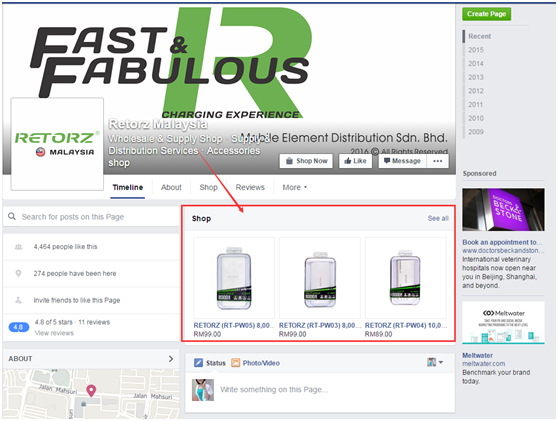Viewport: 558px width, 421px height.
Task: Click the Shop Now button
Action: 306,161
